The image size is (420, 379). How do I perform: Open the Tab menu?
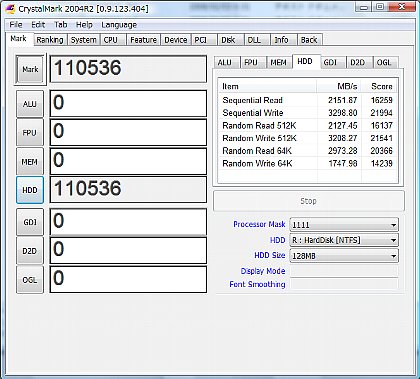pos(60,25)
